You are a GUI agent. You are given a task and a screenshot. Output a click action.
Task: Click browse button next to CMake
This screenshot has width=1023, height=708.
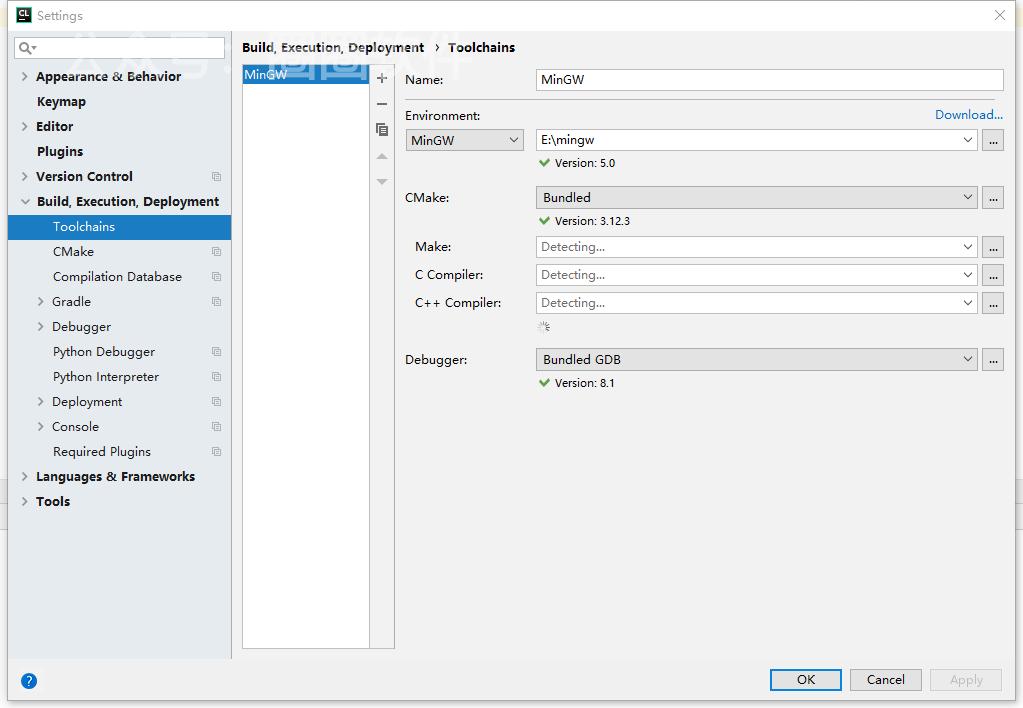(x=992, y=198)
